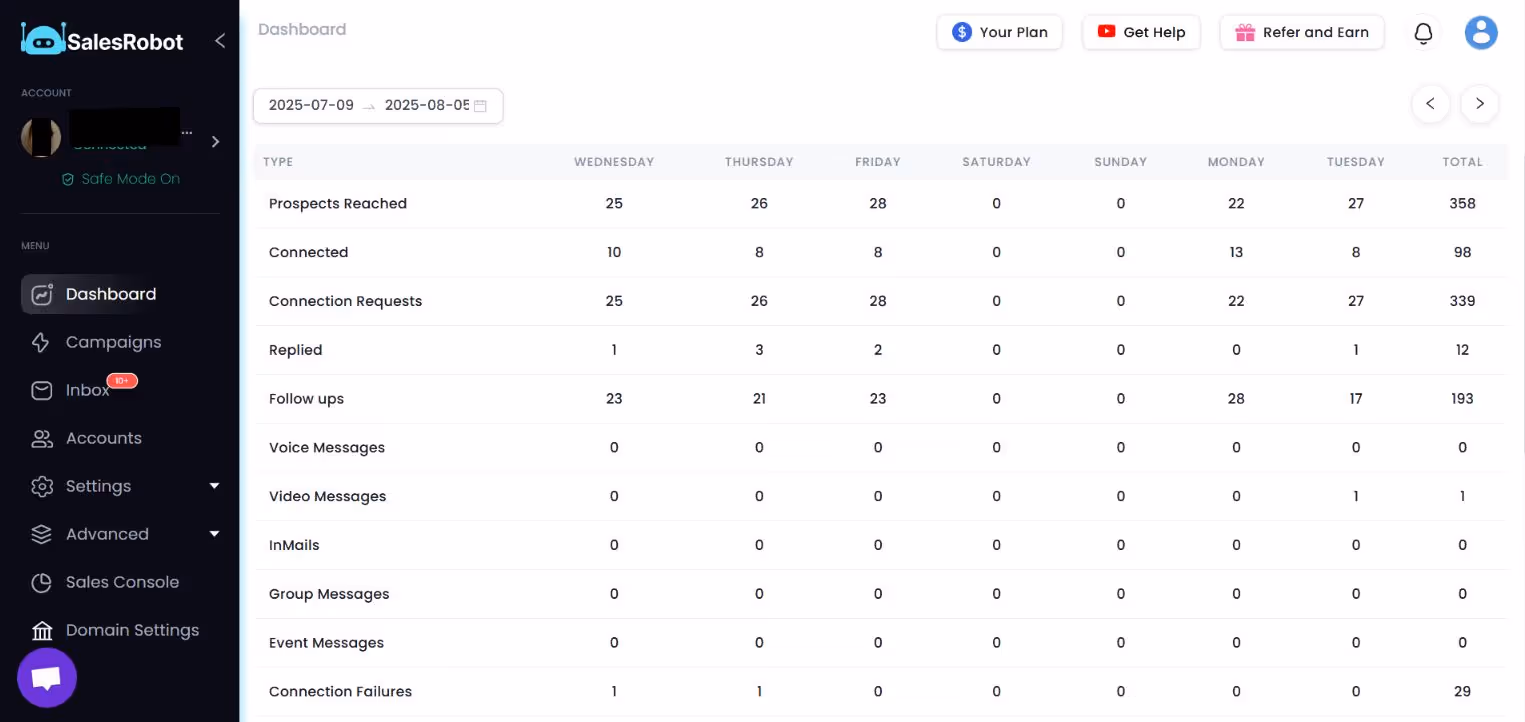Screen dimensions: 1525x722
Task: Open the notification bell
Action: (1423, 32)
